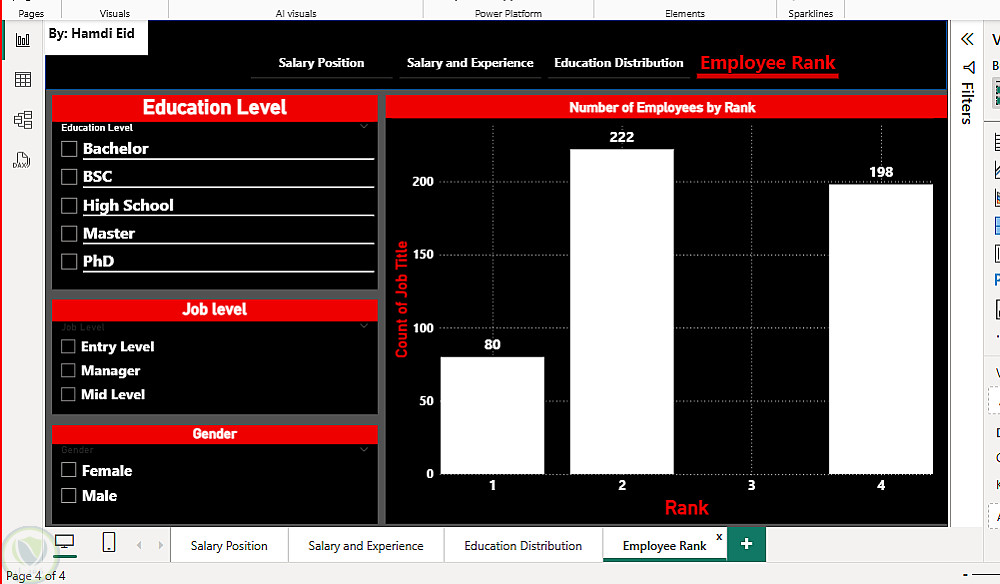Open the Report view icon

click(x=23, y=40)
